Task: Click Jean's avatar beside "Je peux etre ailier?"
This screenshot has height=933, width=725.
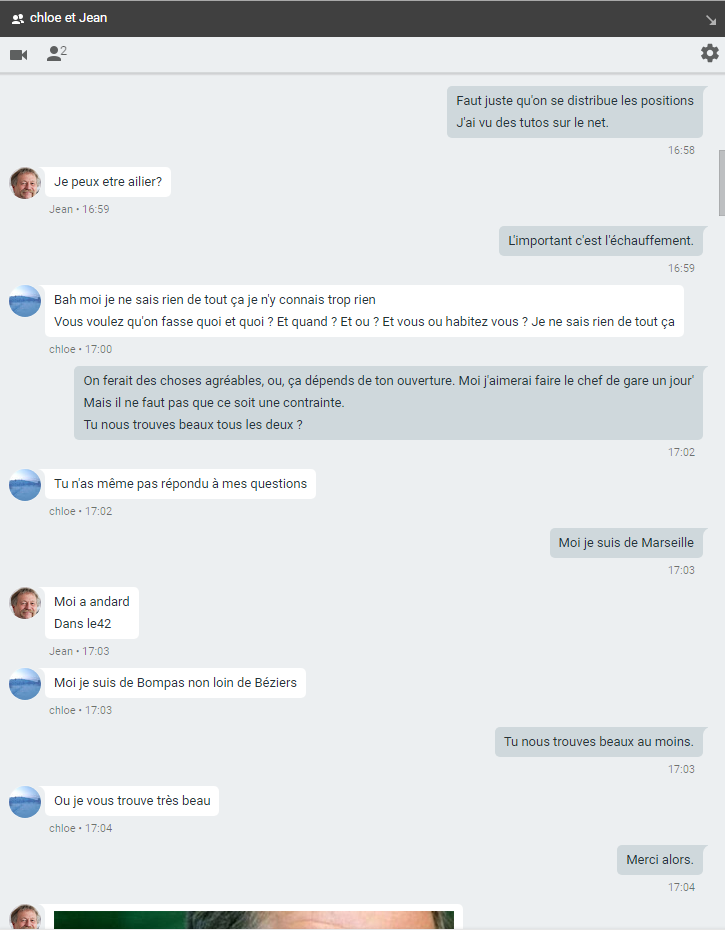Action: click(25, 183)
